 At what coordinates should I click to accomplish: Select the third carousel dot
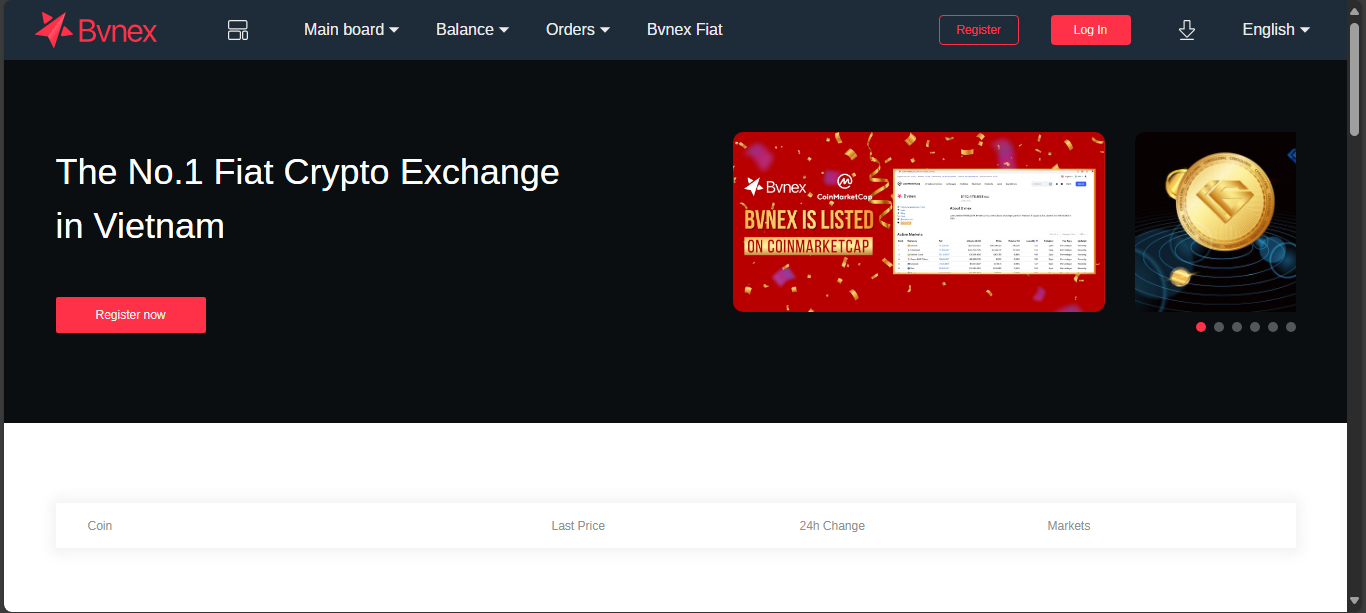[1237, 327]
